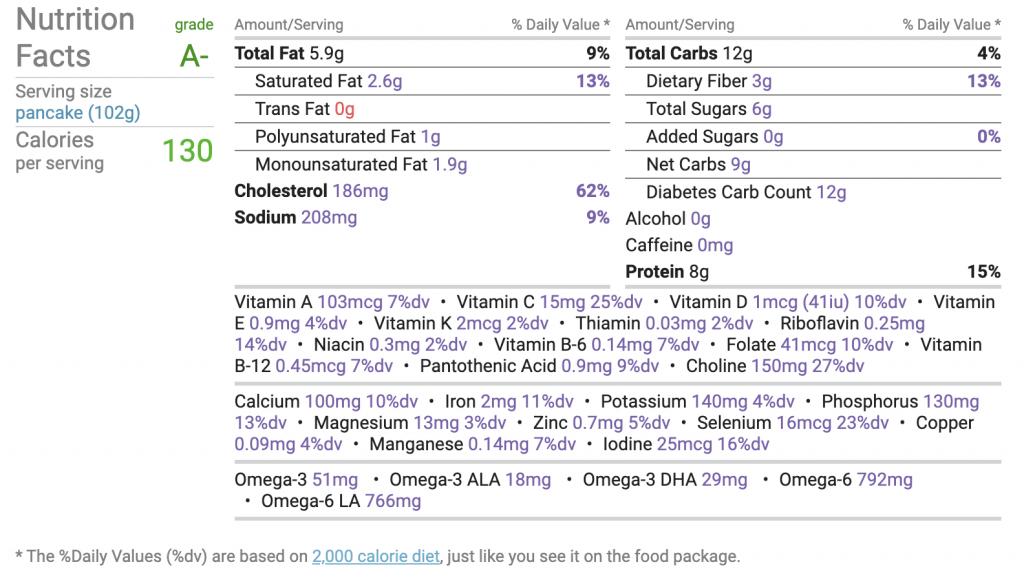Click the Calcium 100mg 10%dv value

361,401
